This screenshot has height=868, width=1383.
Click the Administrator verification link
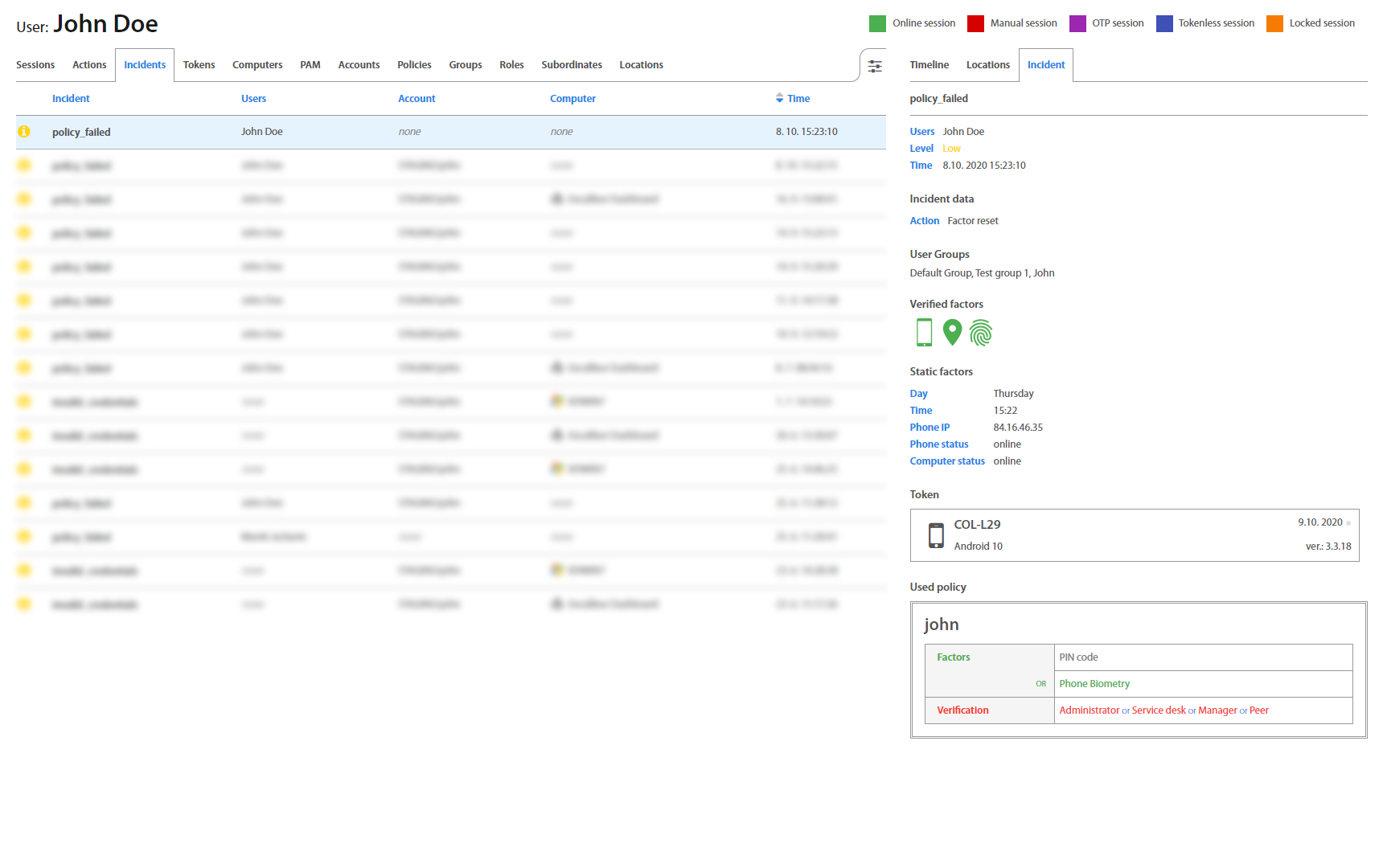[x=1089, y=710]
